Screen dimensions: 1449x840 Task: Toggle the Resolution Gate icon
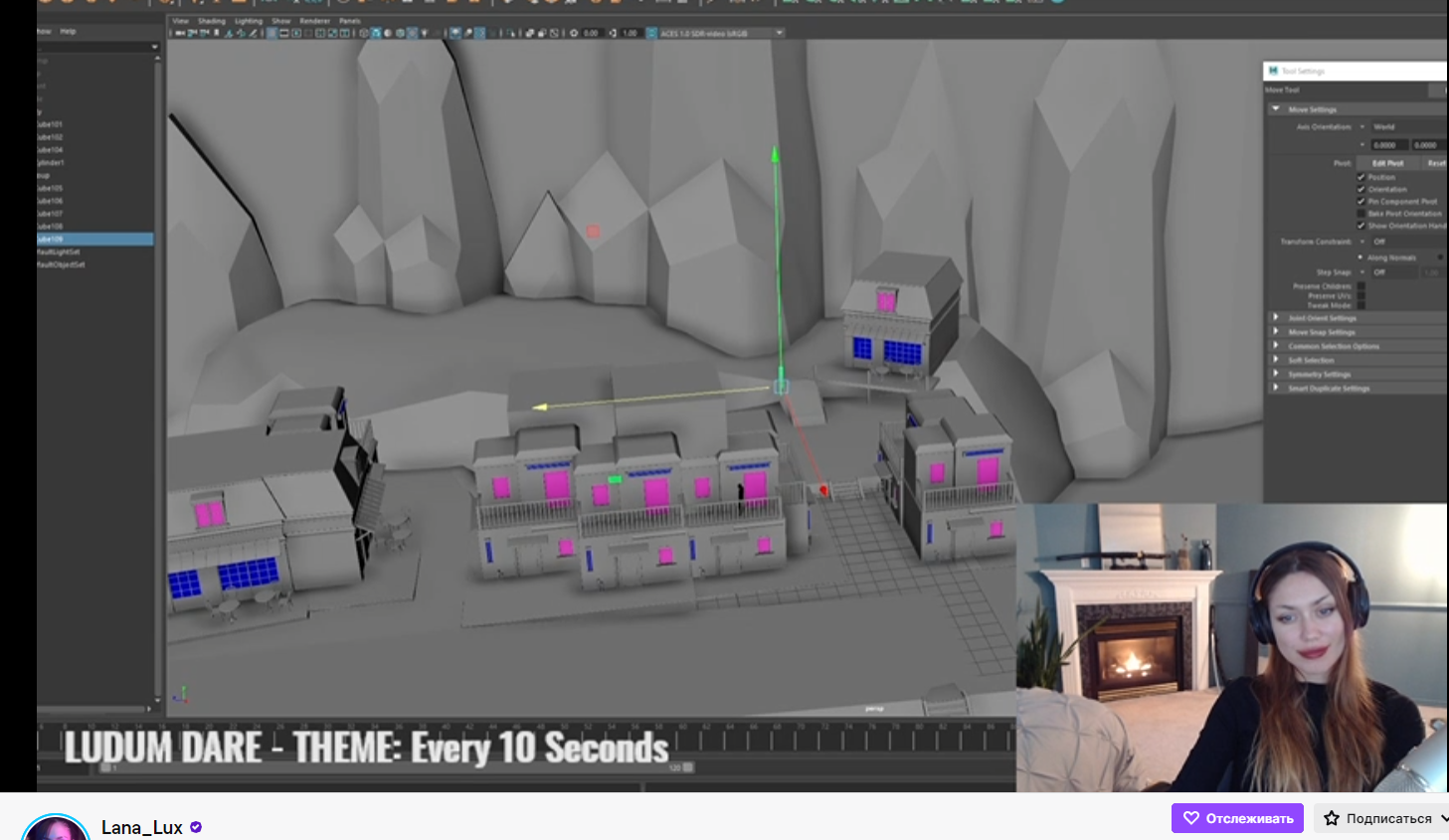(x=296, y=33)
